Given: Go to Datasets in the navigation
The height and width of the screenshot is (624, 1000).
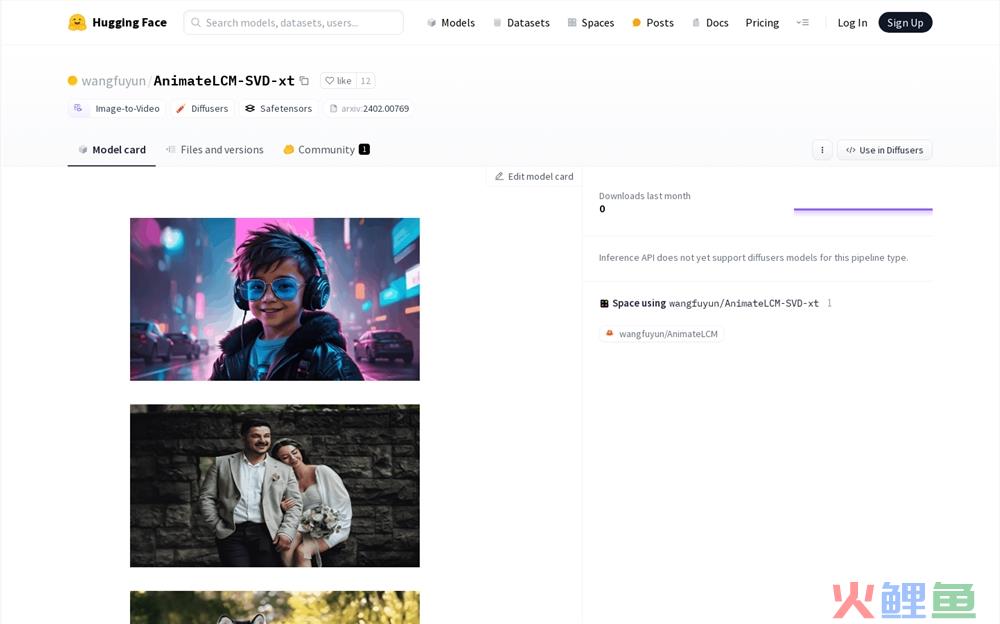Looking at the screenshot, I should point(521,22).
